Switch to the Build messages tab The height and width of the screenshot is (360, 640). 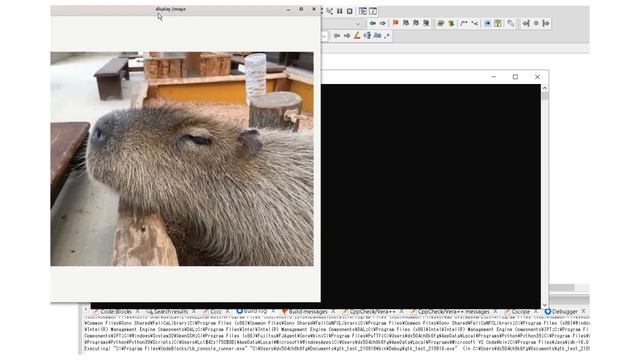308,312
